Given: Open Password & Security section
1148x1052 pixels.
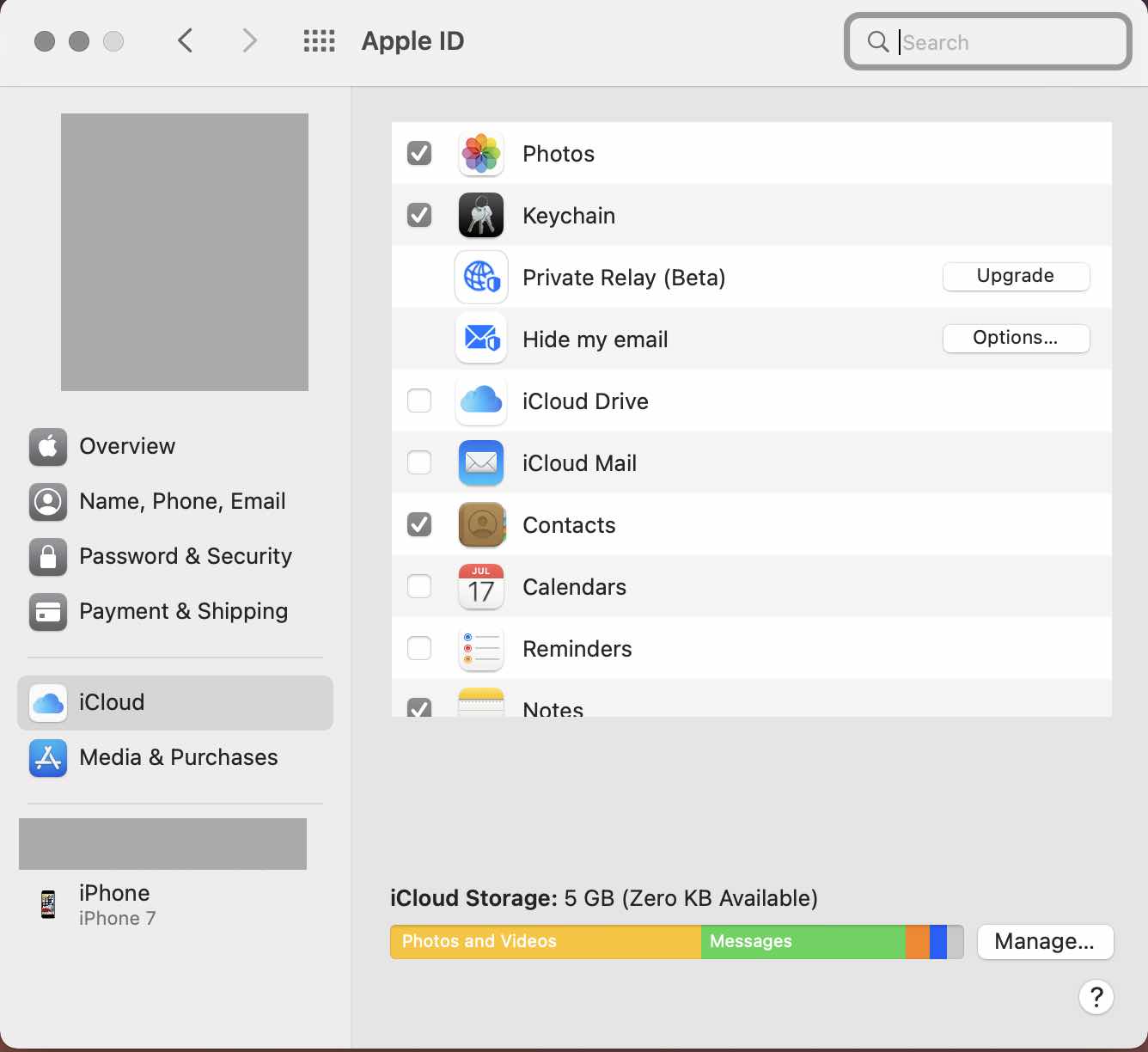Looking at the screenshot, I should coord(185,556).
